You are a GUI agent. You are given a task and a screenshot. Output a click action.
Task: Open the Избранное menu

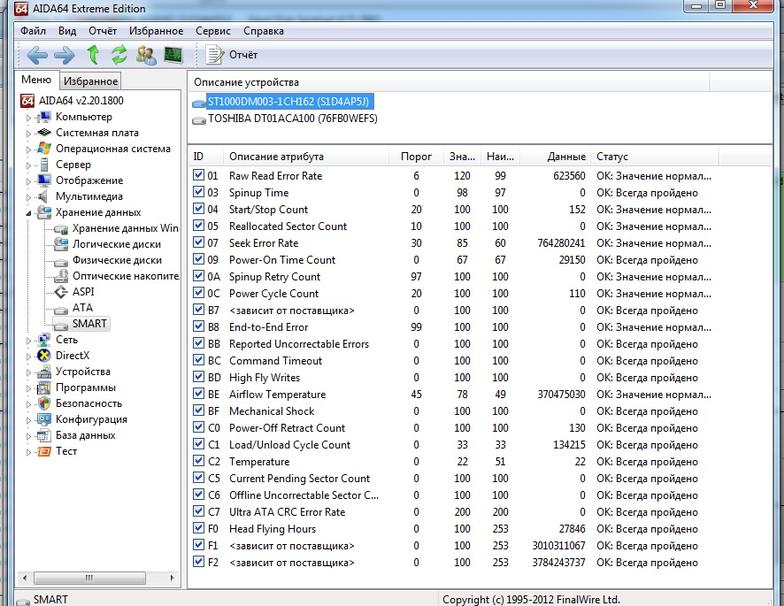tap(156, 31)
